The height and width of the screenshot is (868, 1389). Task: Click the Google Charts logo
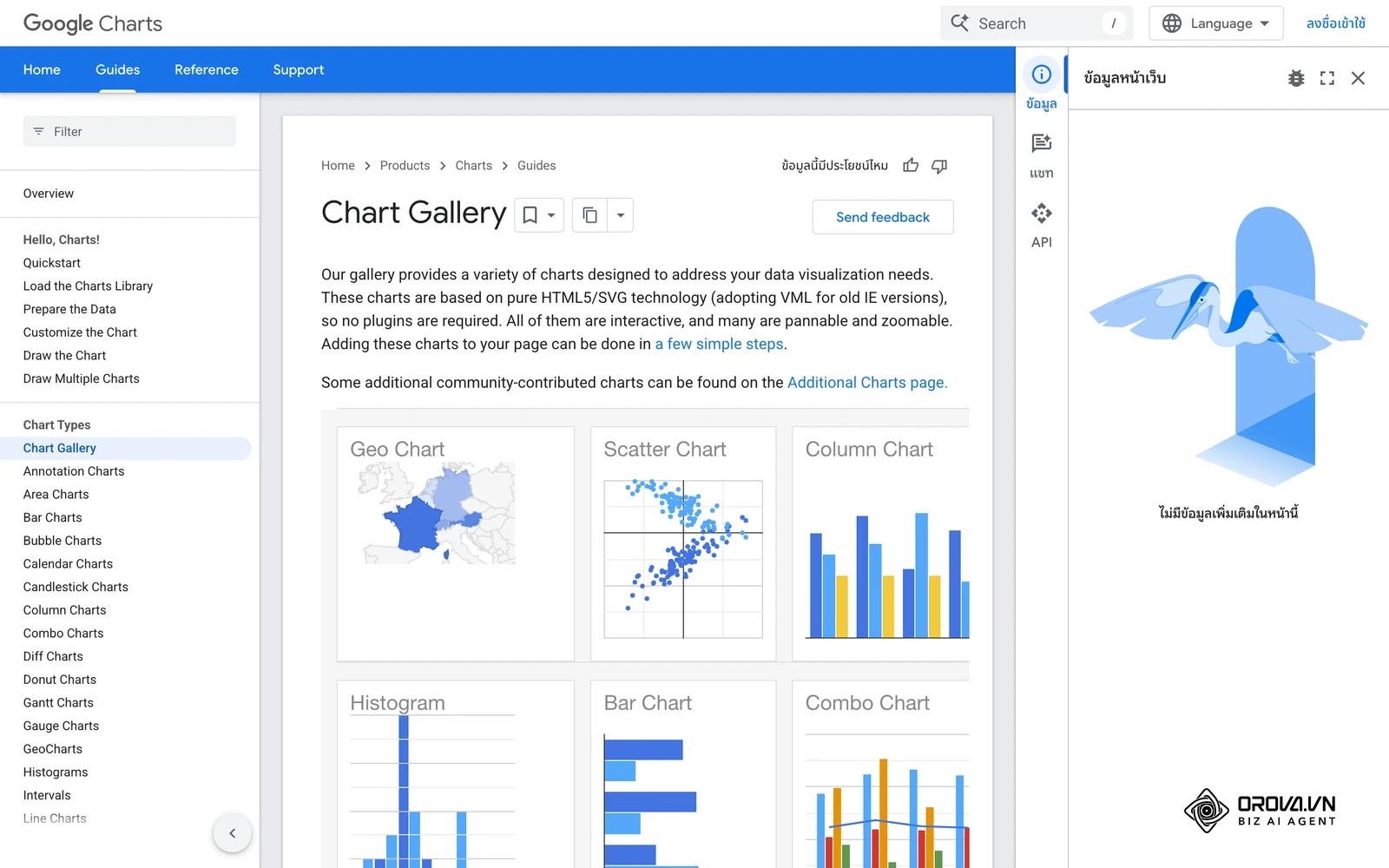coord(93,23)
